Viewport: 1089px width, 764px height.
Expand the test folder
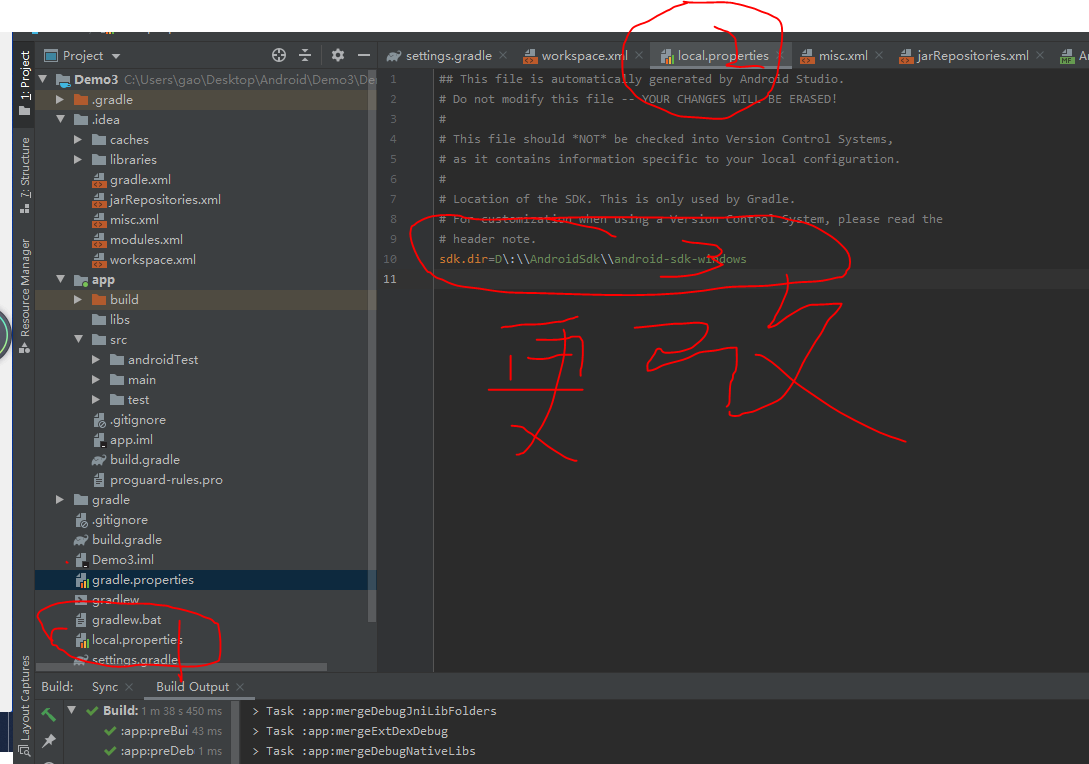[x=97, y=399]
